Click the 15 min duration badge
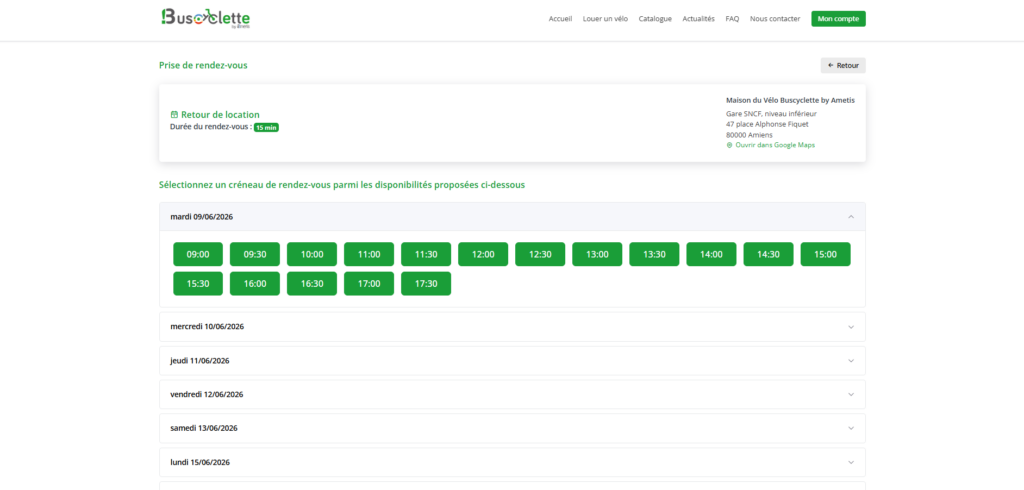1024x490 pixels. [266, 127]
